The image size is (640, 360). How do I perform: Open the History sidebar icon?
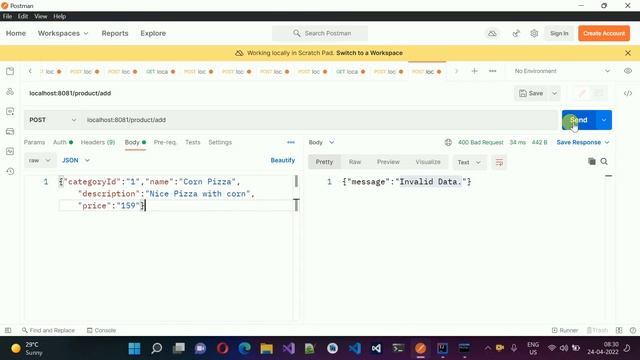10,171
